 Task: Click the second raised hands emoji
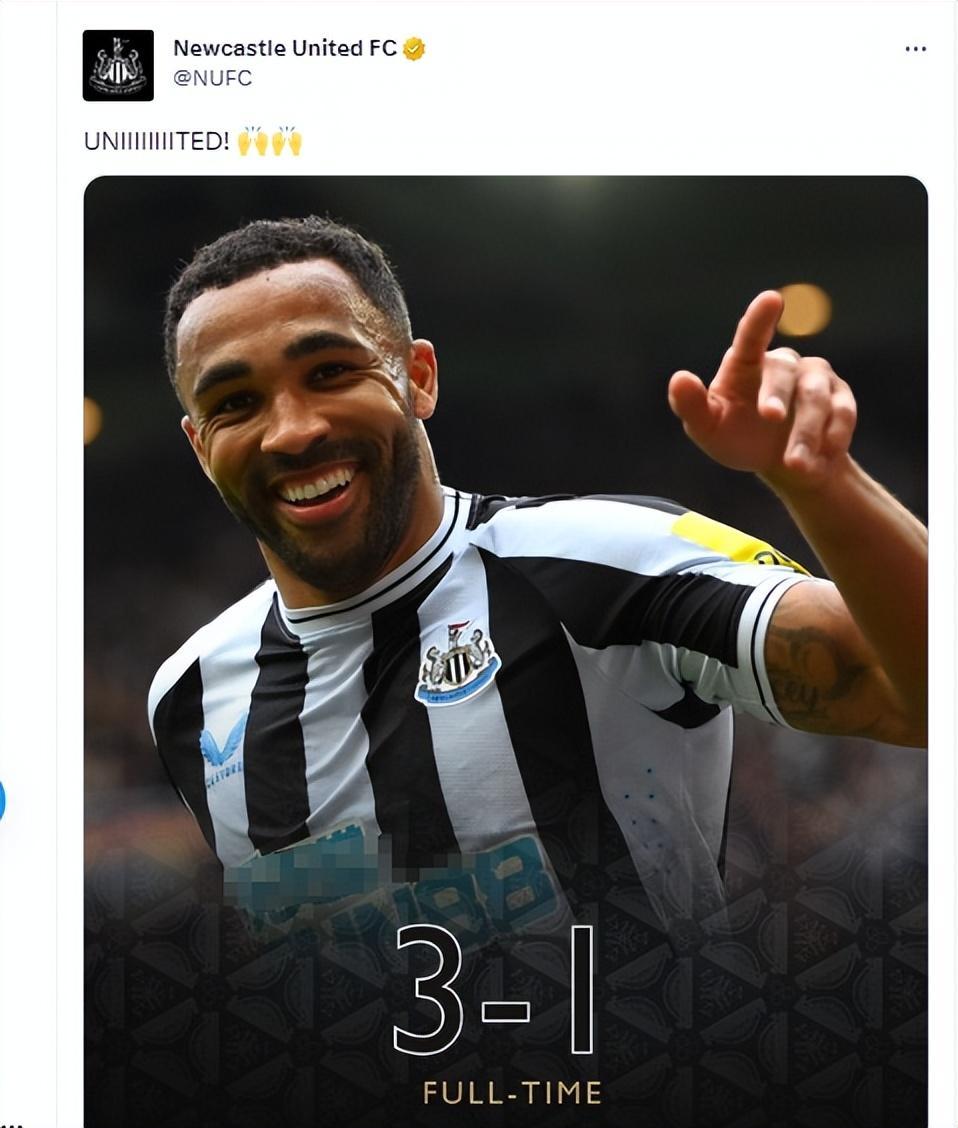[286, 141]
